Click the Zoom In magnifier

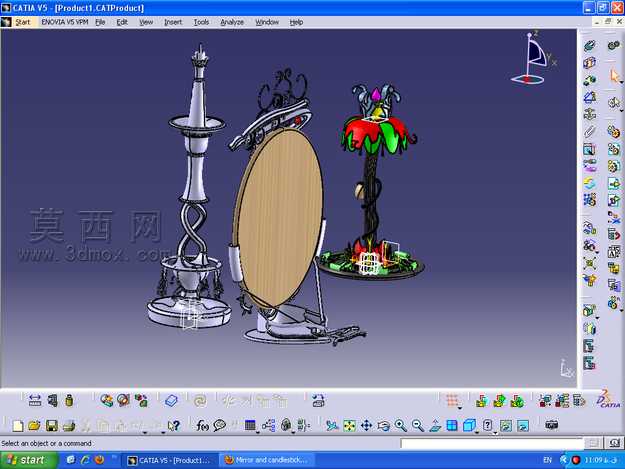[x=401, y=426]
